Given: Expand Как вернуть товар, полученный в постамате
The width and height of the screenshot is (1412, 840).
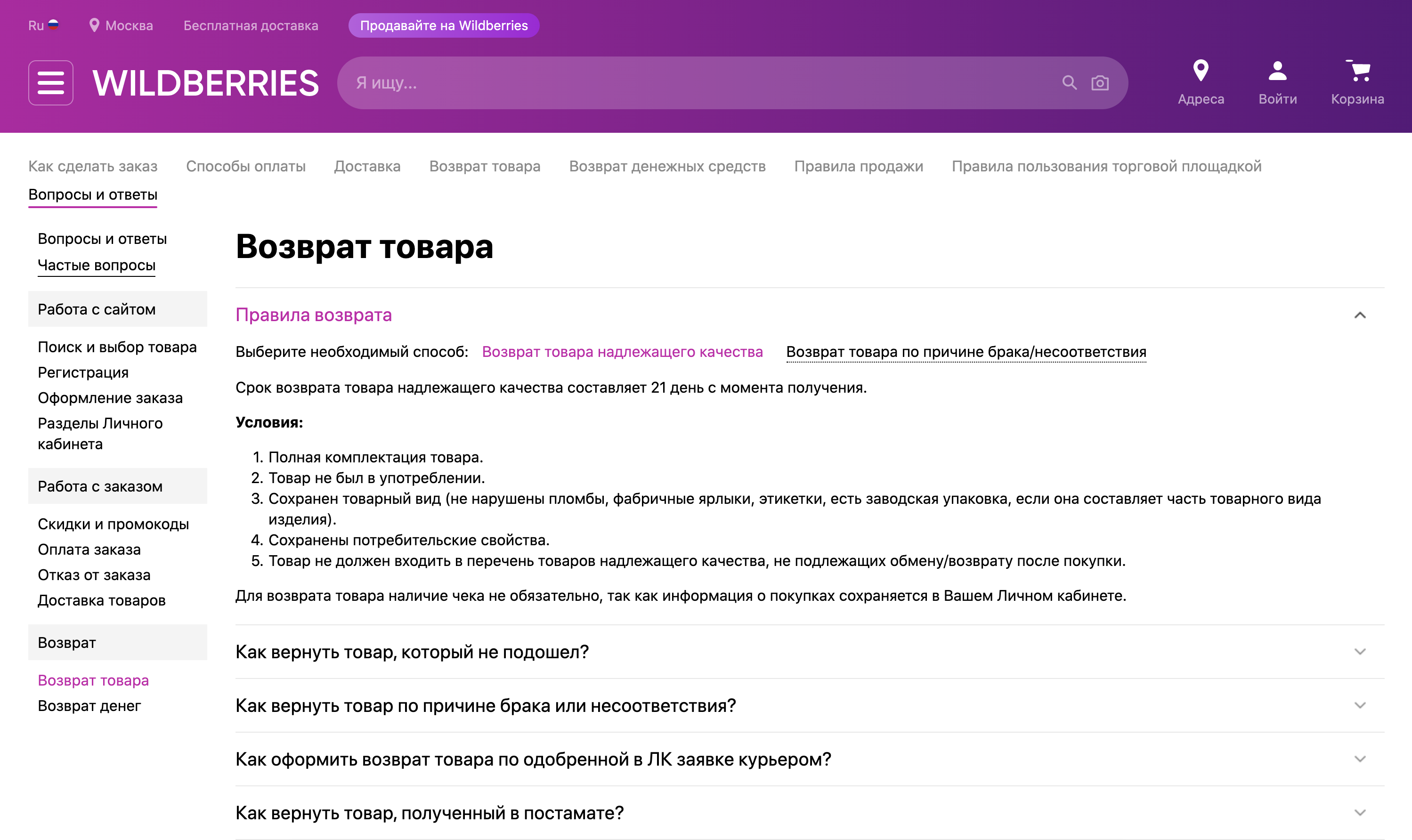Looking at the screenshot, I should [x=1359, y=813].
